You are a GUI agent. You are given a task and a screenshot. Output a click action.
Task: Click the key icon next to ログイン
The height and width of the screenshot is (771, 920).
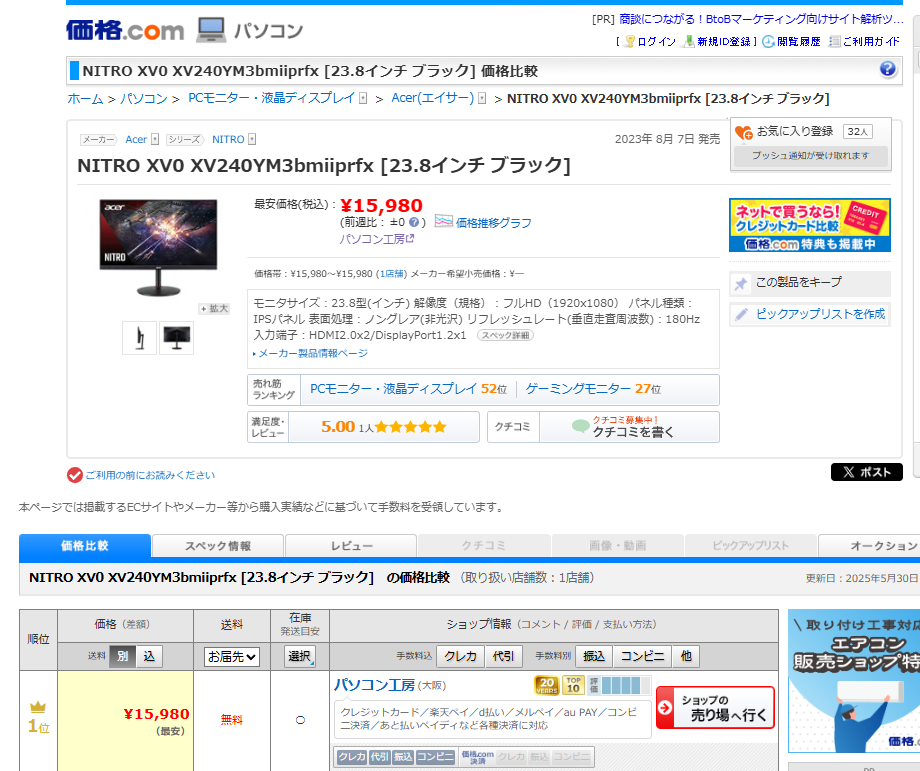pyautogui.click(x=630, y=42)
